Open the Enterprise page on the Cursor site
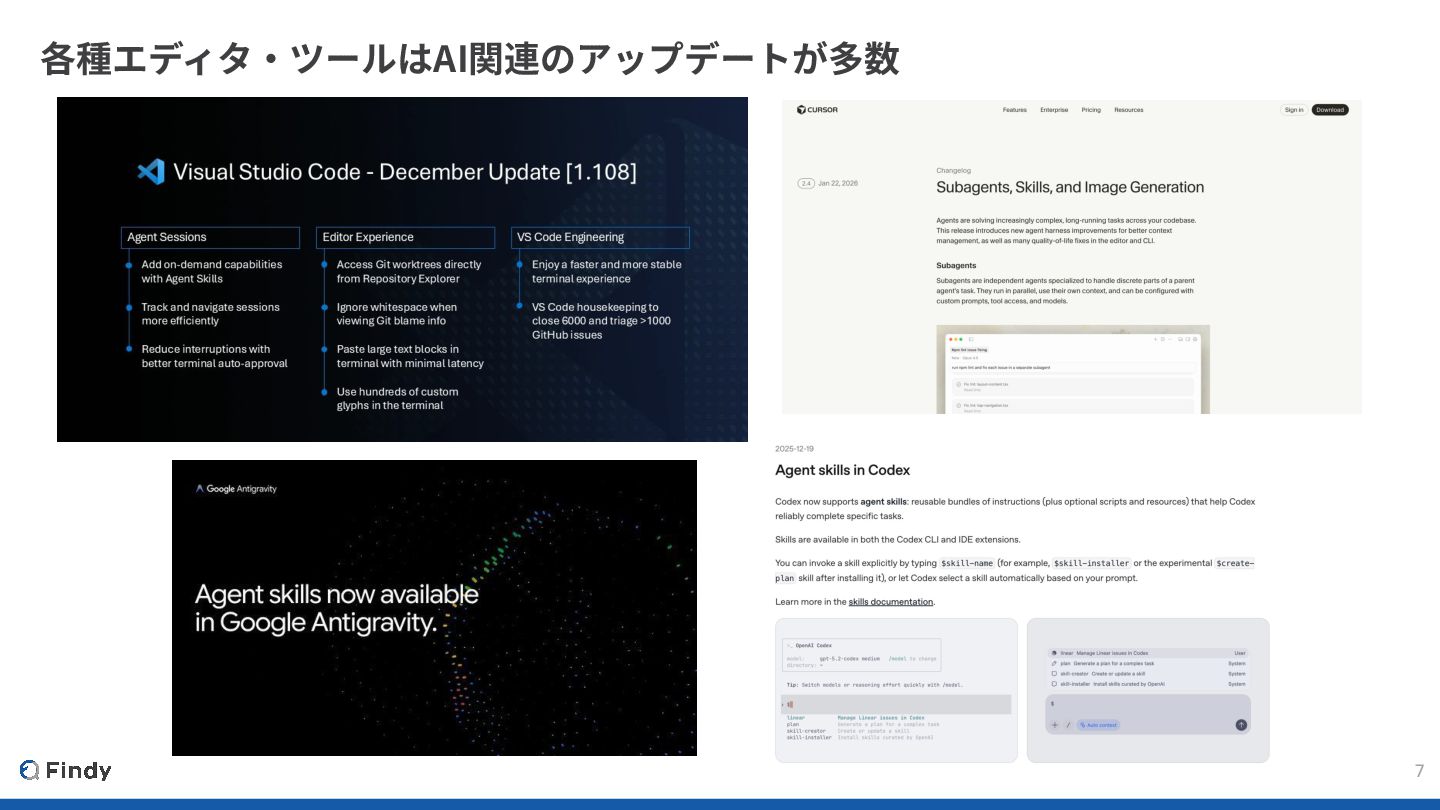This screenshot has width=1440, height=810. (1054, 110)
